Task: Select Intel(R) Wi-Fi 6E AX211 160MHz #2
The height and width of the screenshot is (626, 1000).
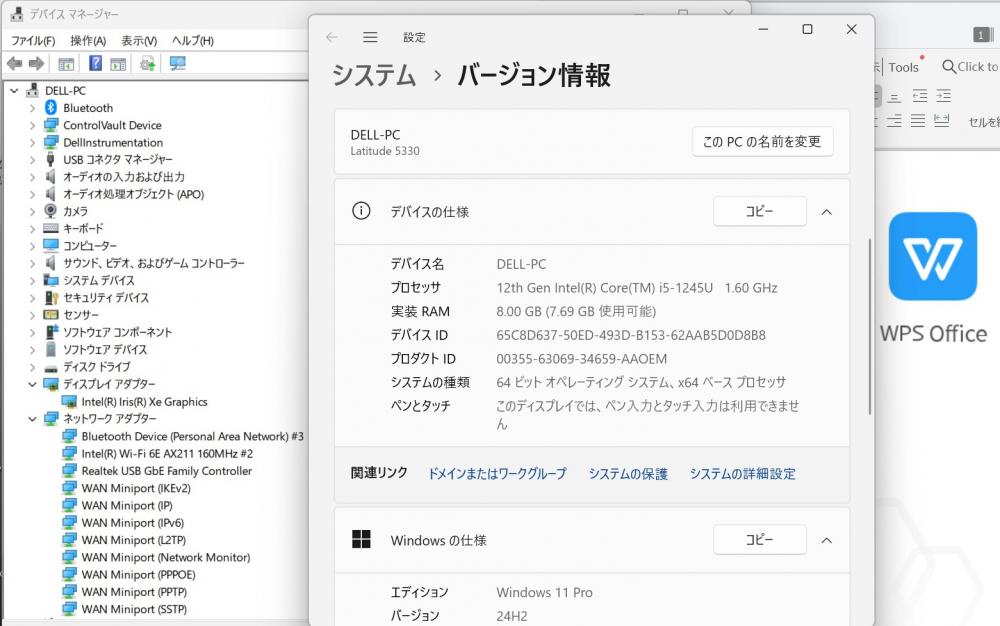Action: point(167,454)
